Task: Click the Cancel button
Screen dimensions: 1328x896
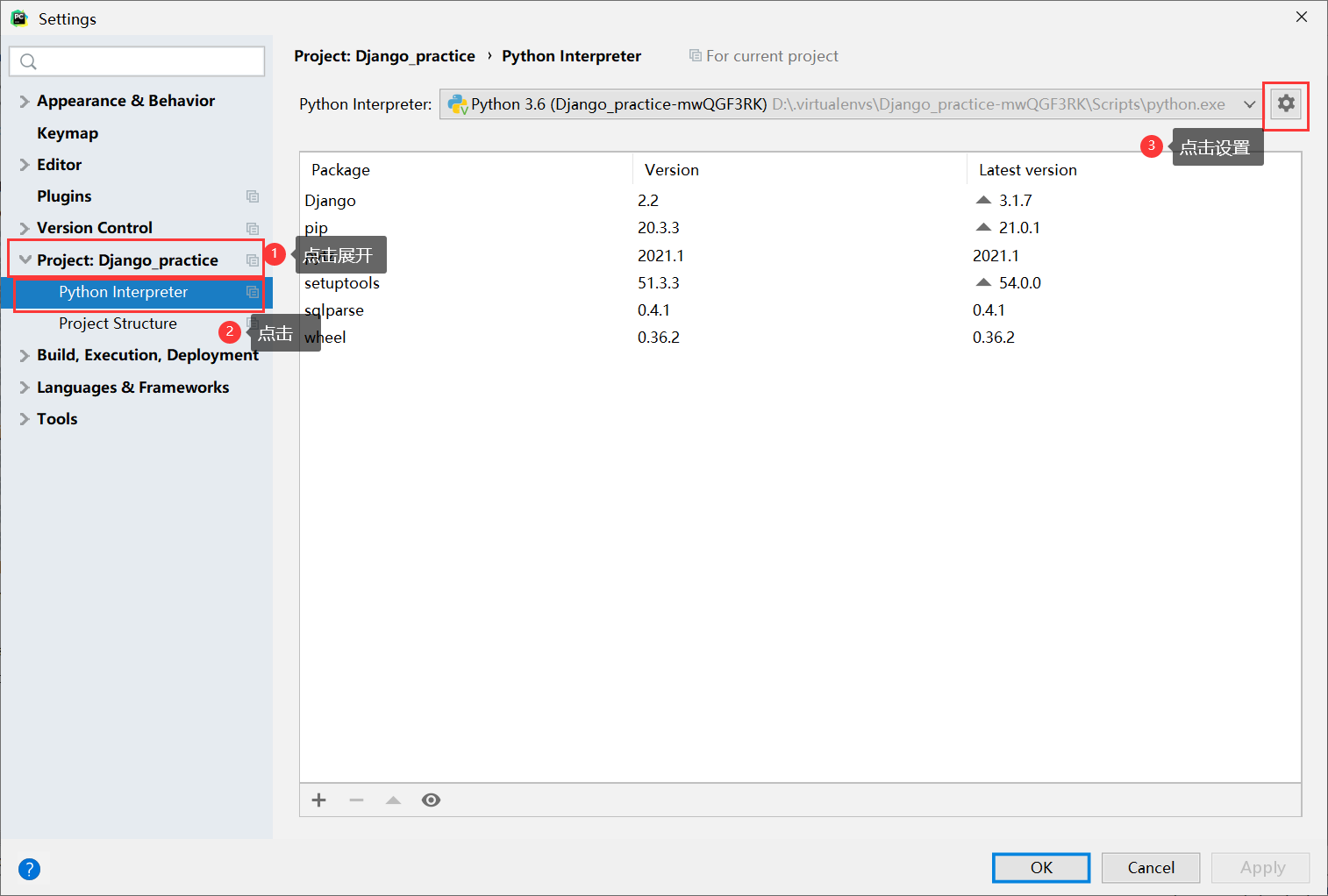Action: (x=1151, y=868)
